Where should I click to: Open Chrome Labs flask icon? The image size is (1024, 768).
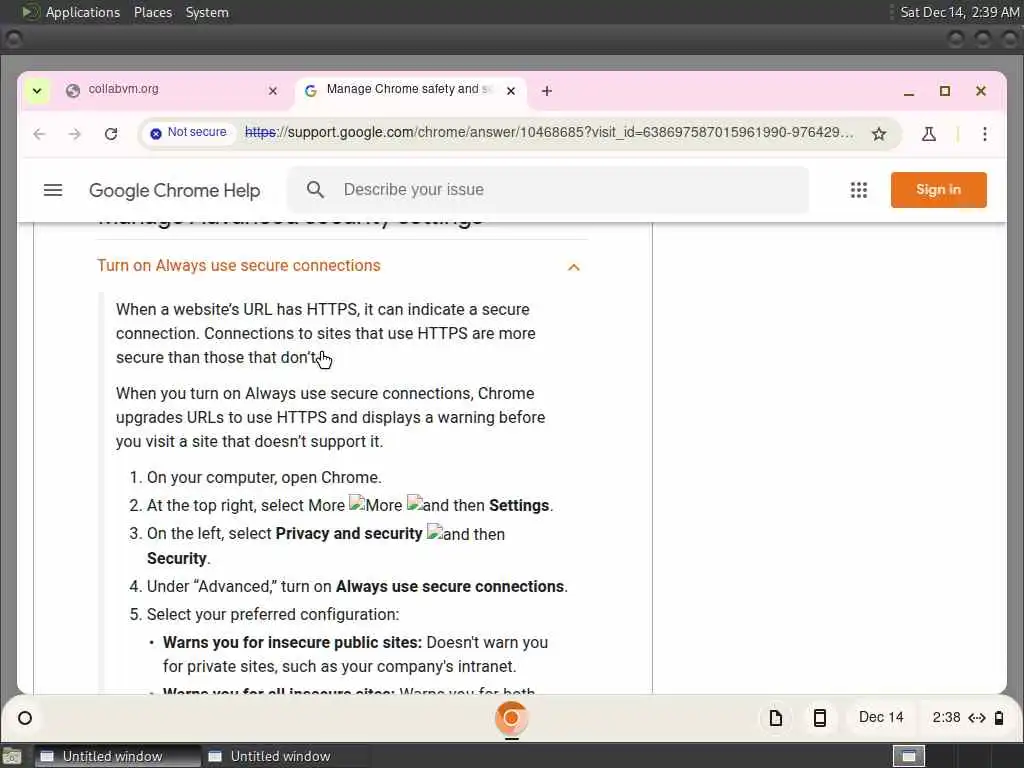[929, 134]
